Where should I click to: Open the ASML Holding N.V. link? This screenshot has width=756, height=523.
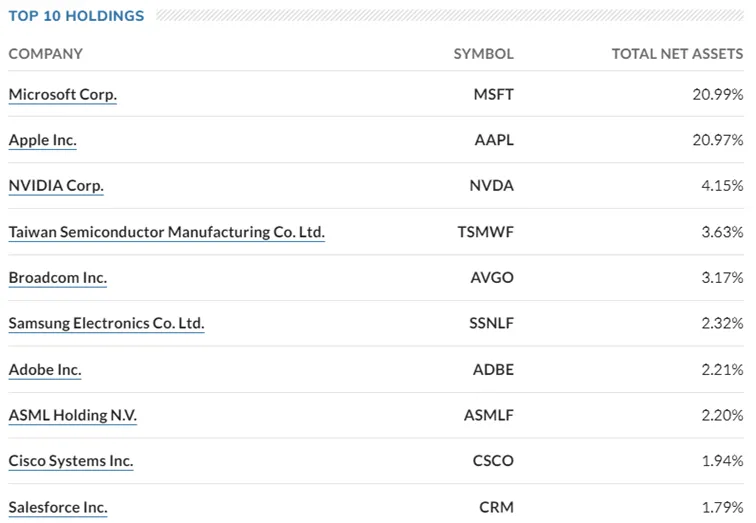[x=73, y=416]
